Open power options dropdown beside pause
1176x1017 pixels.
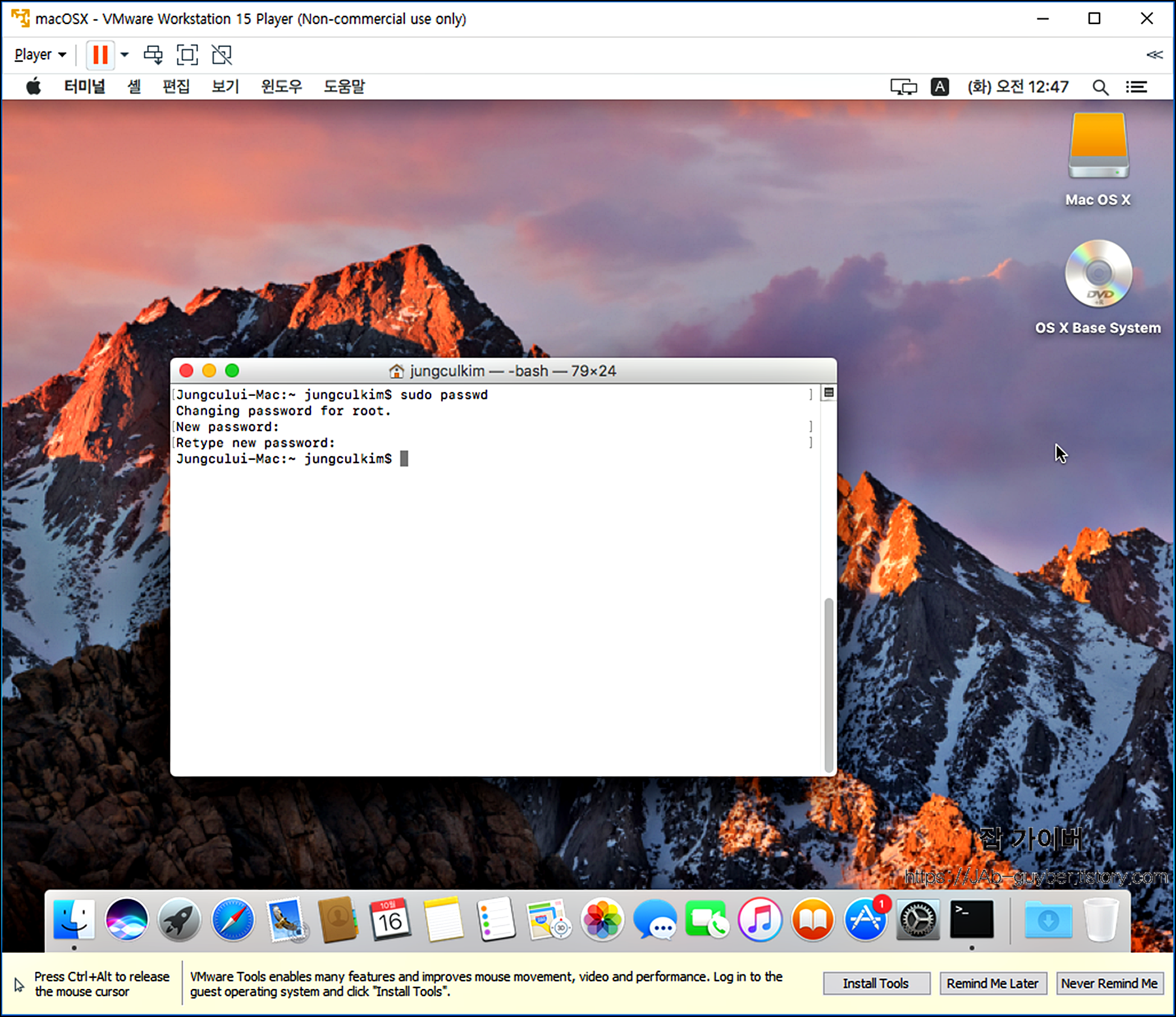click(x=124, y=55)
